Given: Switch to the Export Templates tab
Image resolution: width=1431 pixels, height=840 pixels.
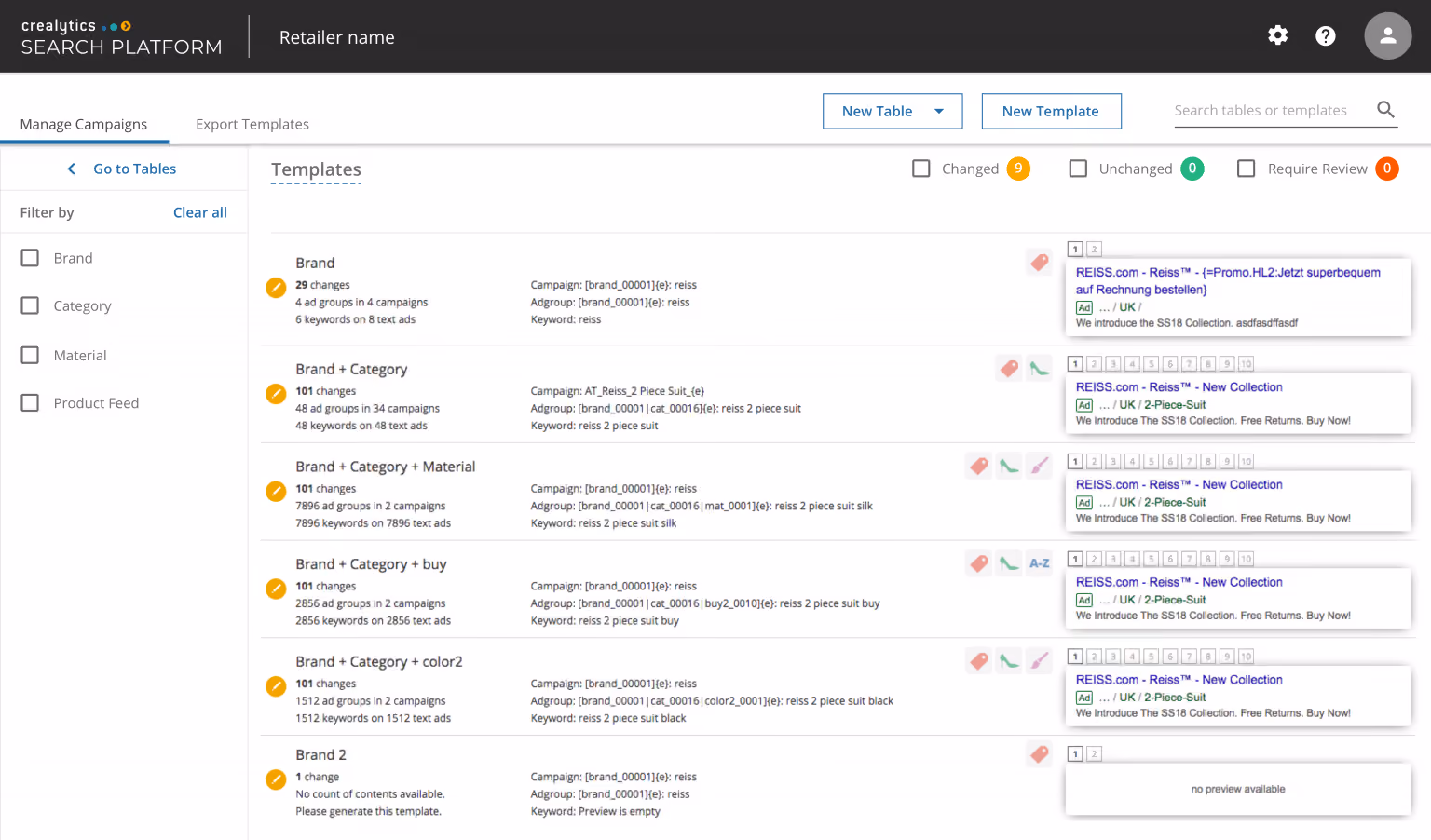Looking at the screenshot, I should point(252,124).
